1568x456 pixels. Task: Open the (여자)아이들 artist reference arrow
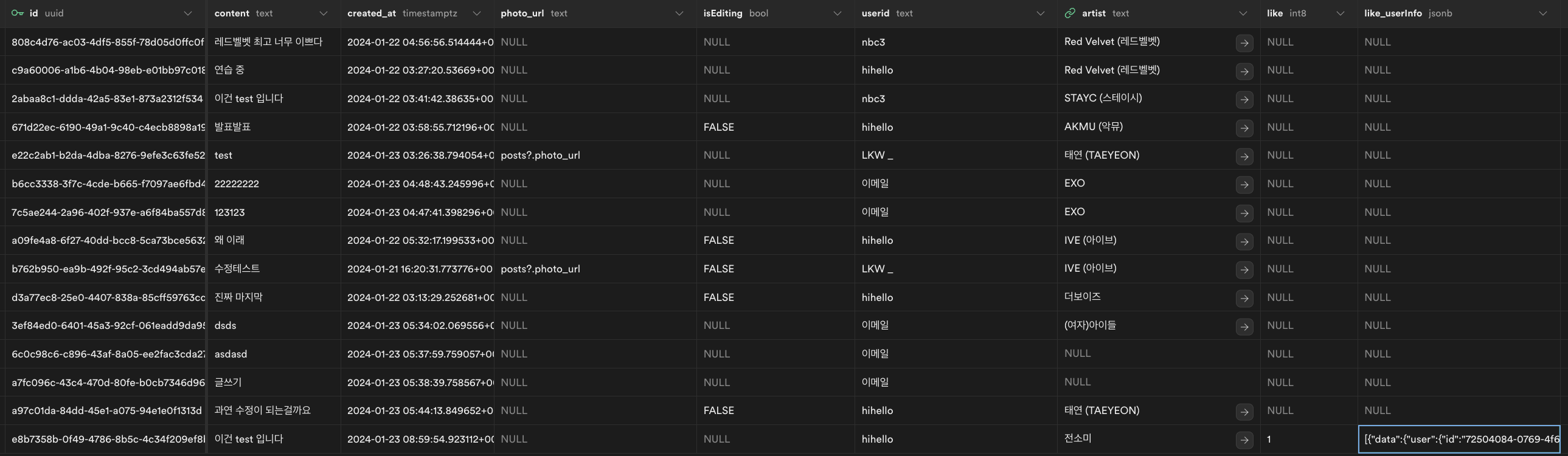tap(1244, 326)
